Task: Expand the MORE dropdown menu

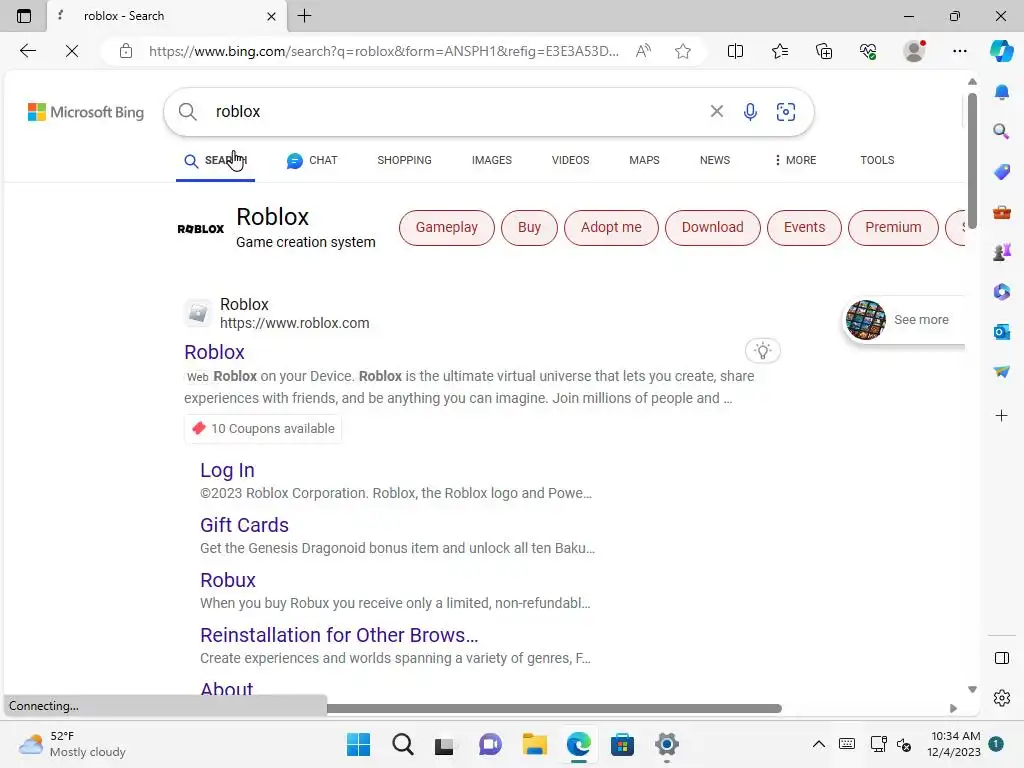Action: coord(795,160)
